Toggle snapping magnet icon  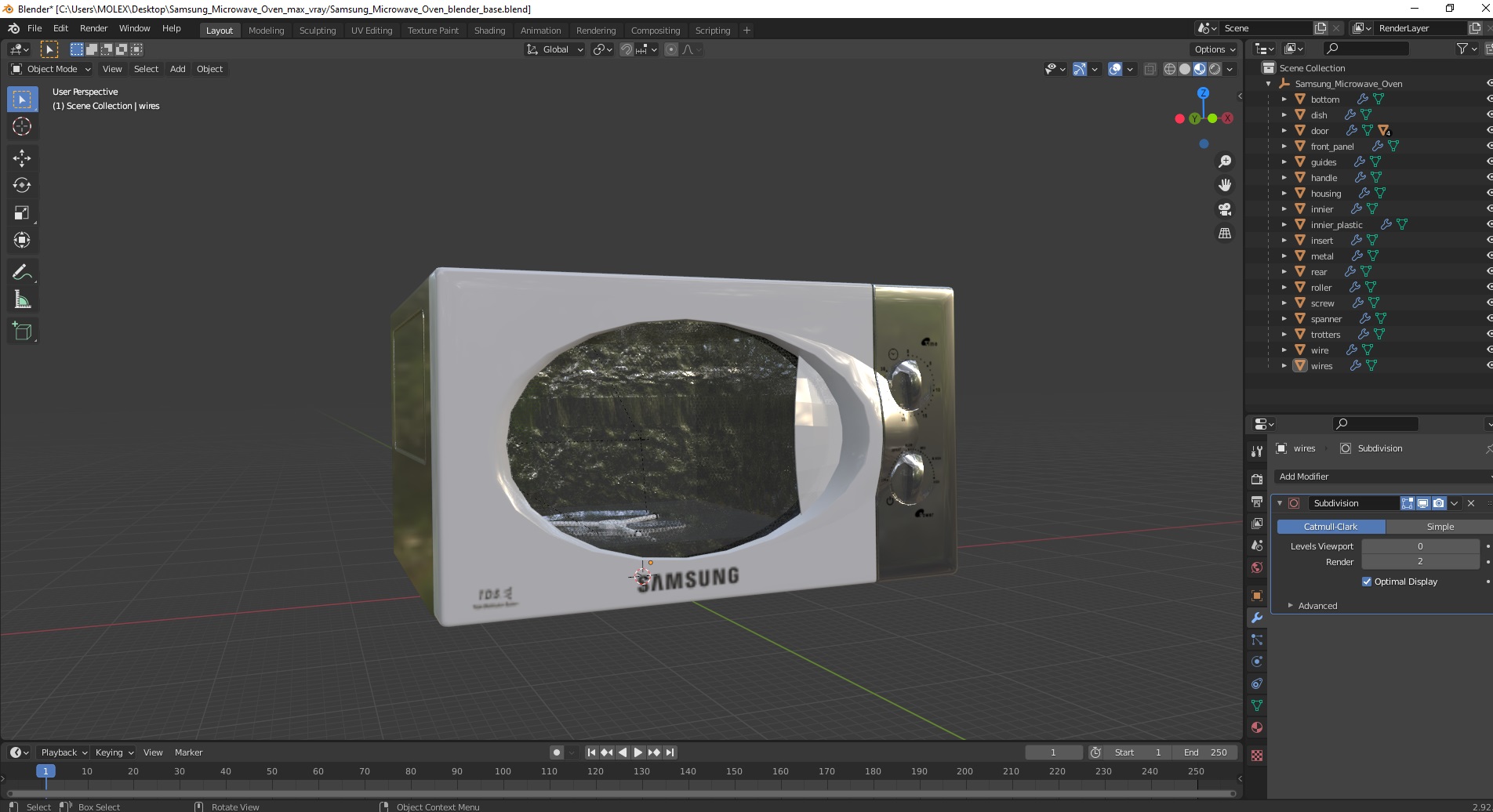pos(626,49)
